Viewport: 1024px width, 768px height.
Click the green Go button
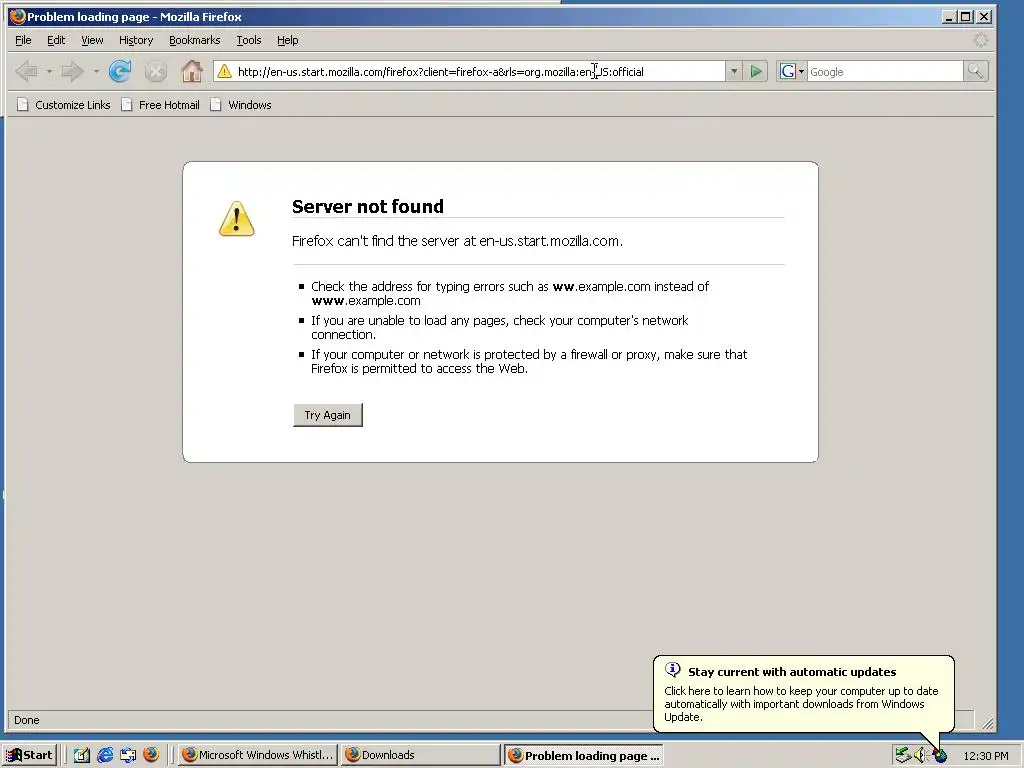tap(756, 71)
